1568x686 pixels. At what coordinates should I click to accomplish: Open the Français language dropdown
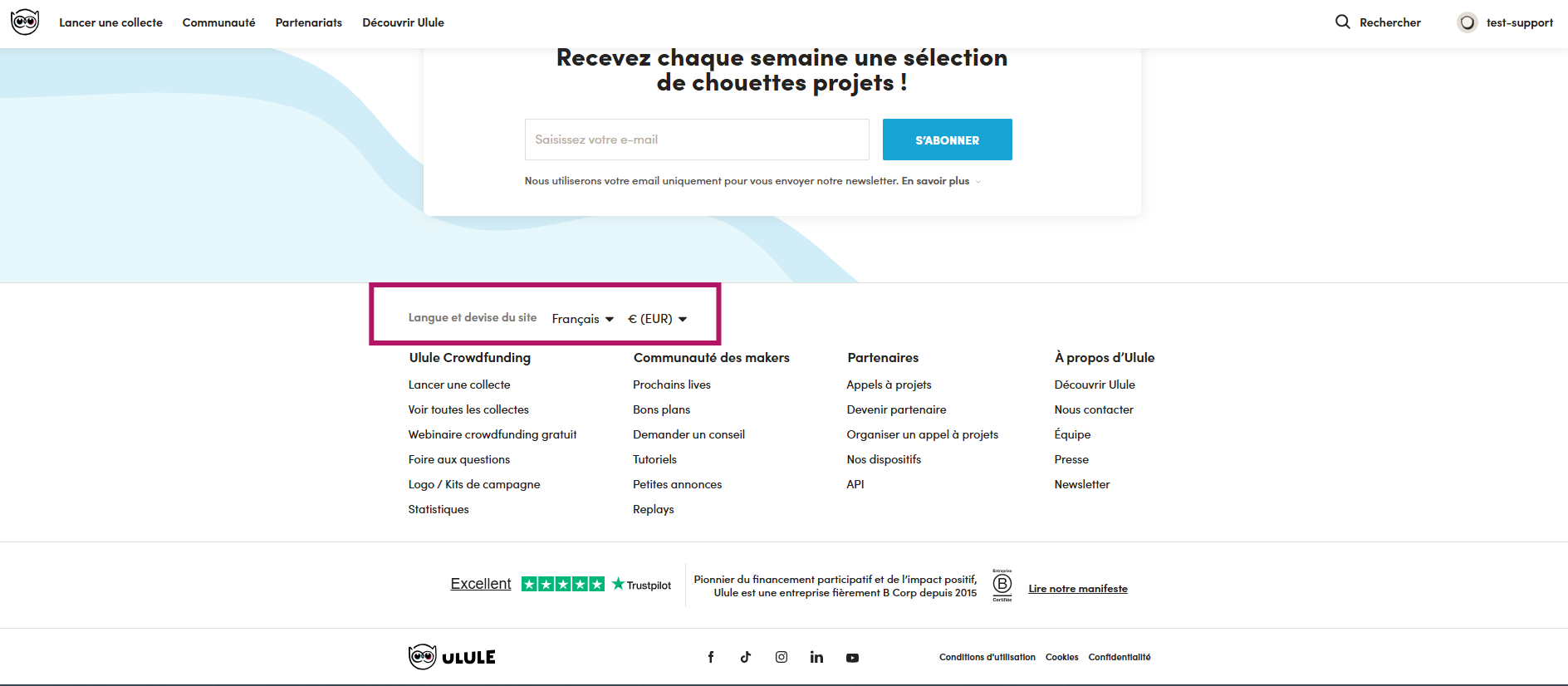[x=583, y=319]
